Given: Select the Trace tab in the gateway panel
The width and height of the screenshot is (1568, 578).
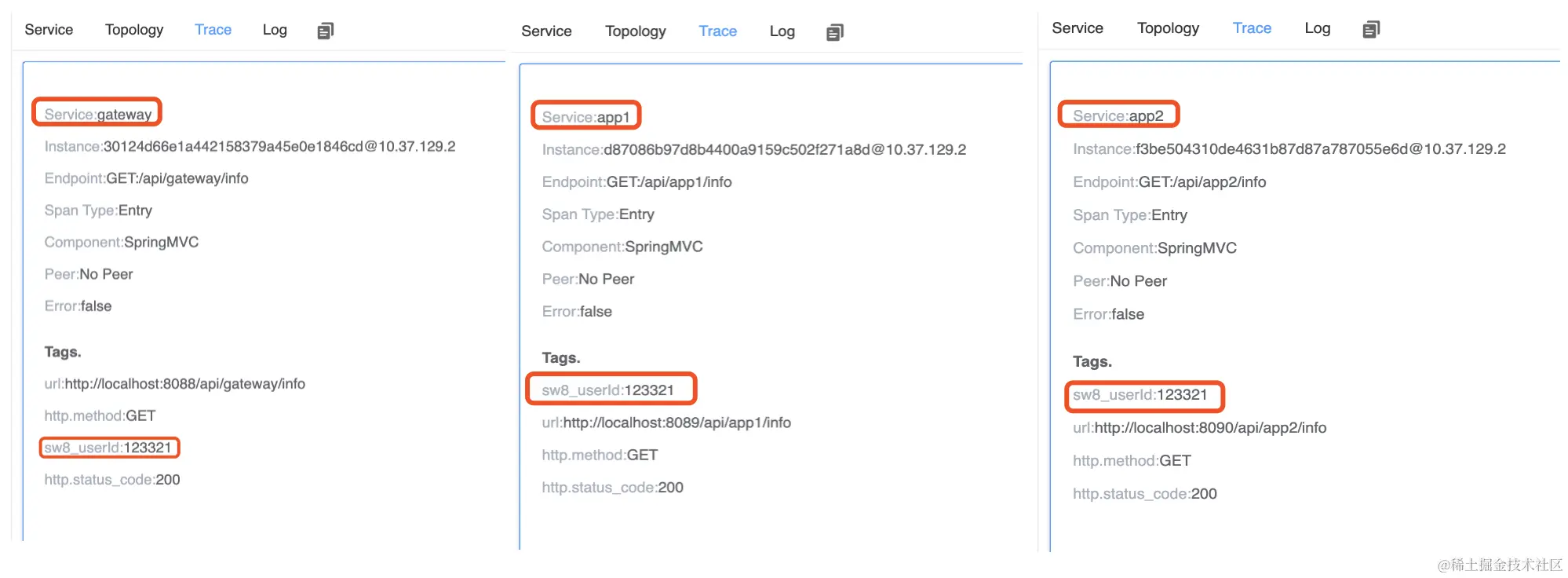Looking at the screenshot, I should [213, 30].
